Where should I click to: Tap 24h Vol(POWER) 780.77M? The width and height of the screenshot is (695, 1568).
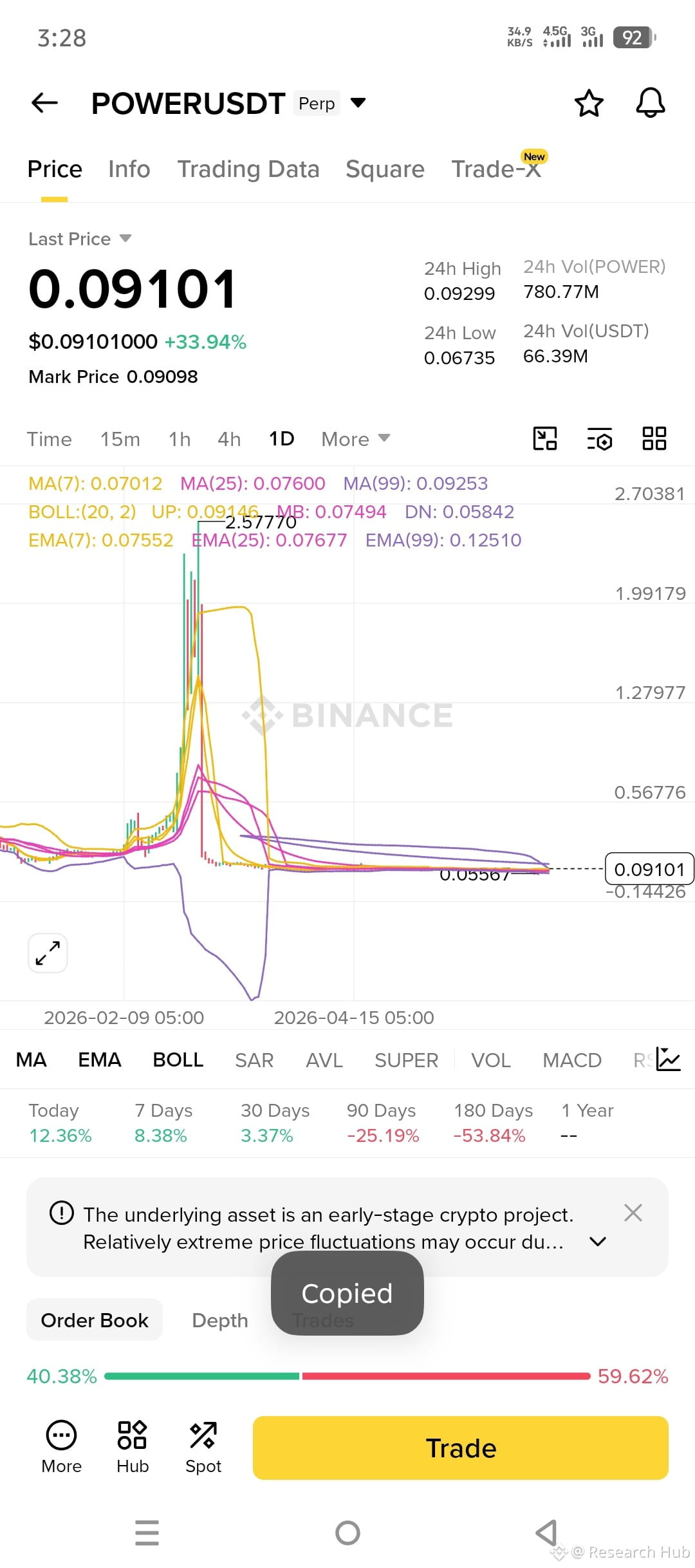click(x=561, y=292)
